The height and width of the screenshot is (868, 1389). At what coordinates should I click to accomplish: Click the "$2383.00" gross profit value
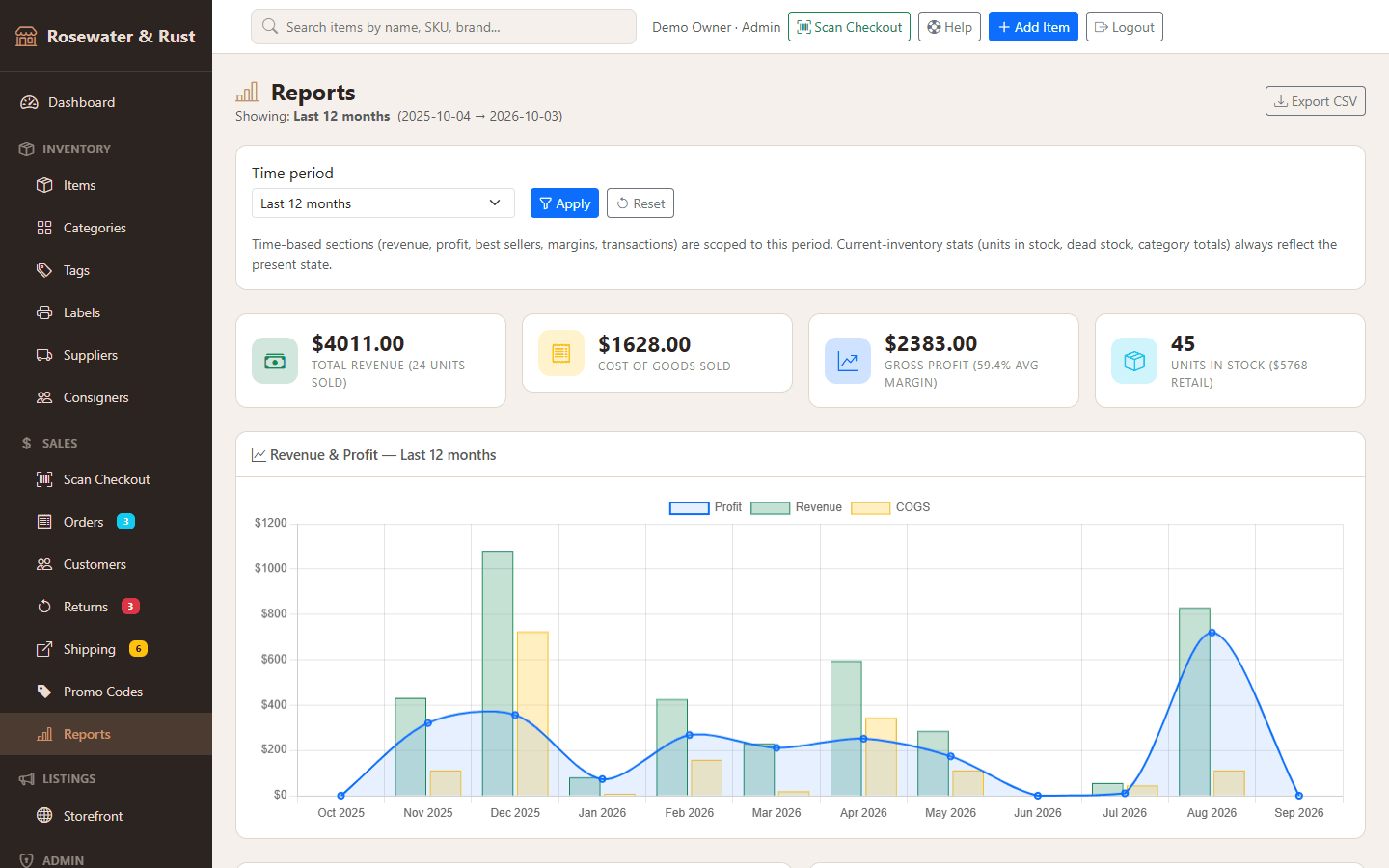coord(931,343)
